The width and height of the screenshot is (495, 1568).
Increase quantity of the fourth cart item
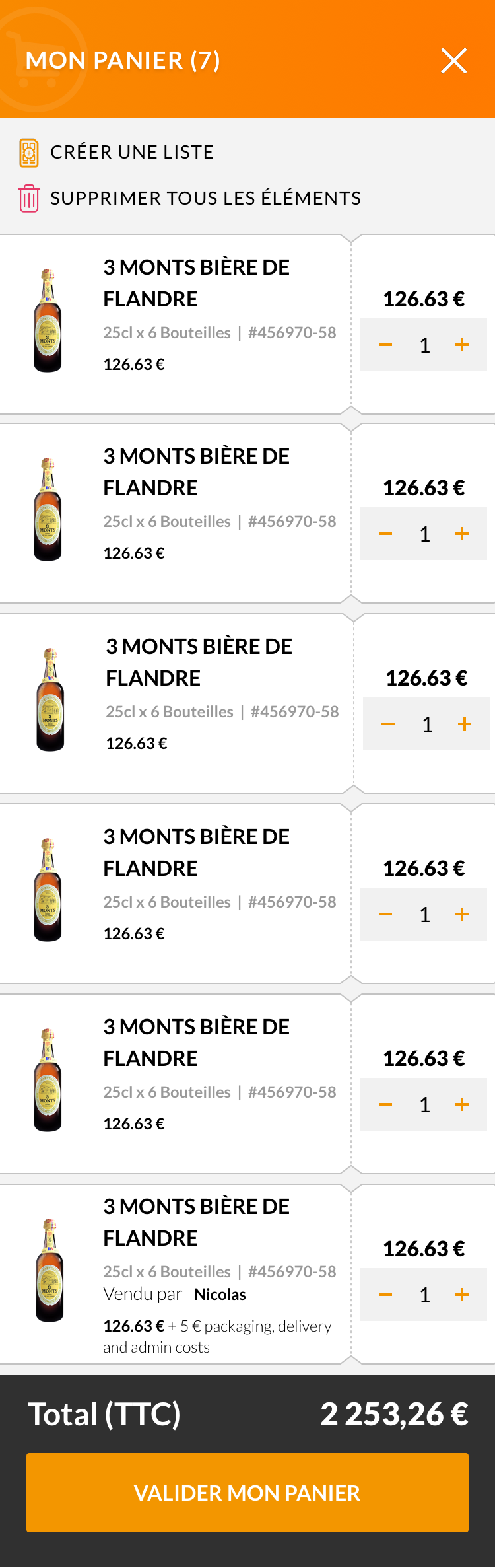pos(462,914)
